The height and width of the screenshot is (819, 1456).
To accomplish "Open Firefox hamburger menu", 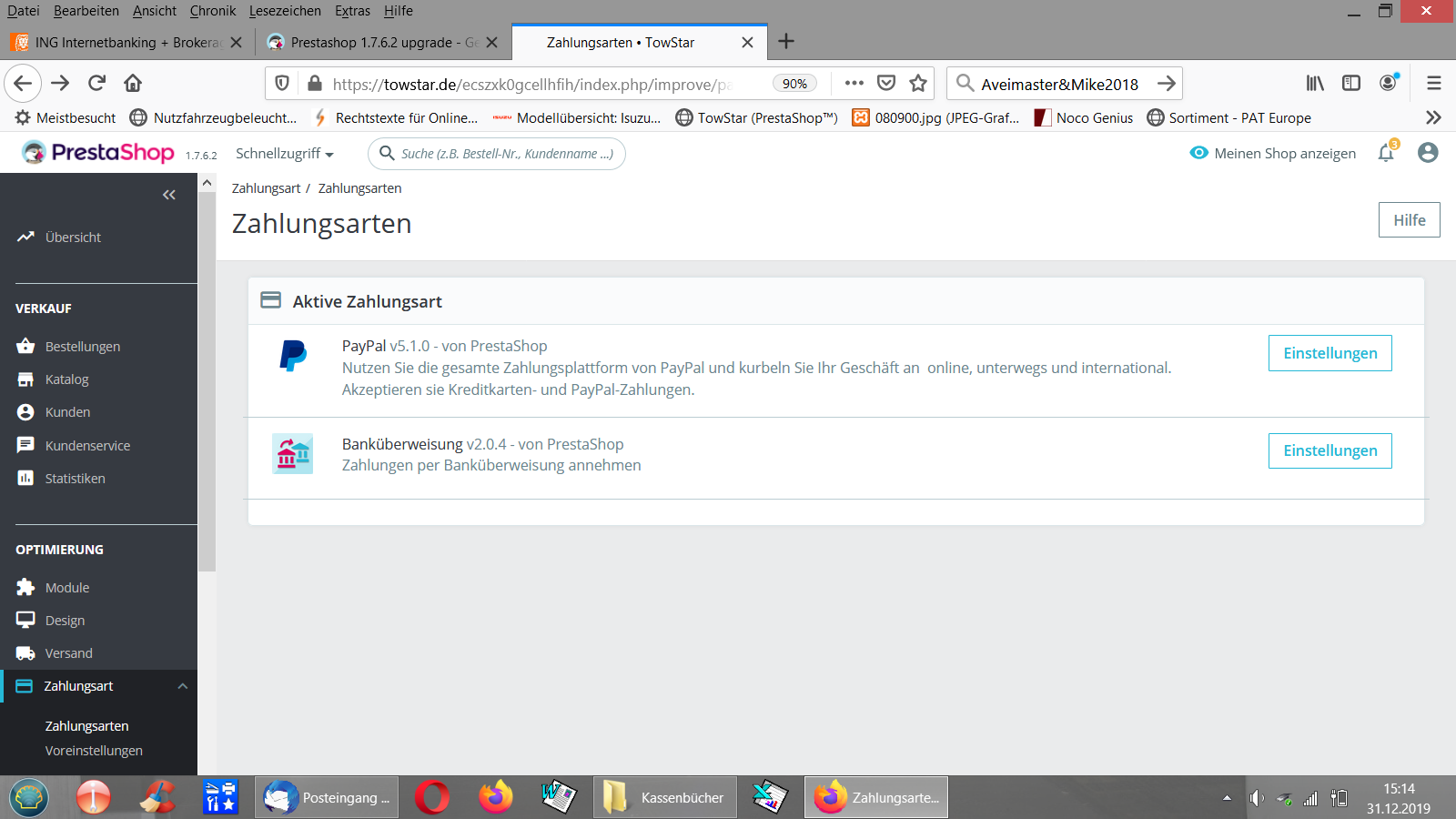I will pos(1434,83).
